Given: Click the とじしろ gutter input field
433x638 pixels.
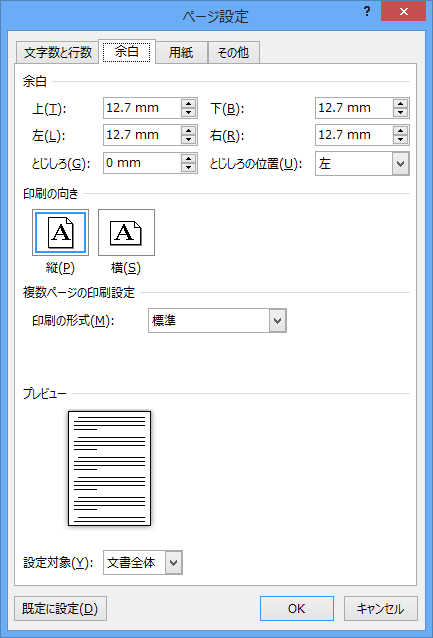Looking at the screenshot, I should tap(142, 163).
